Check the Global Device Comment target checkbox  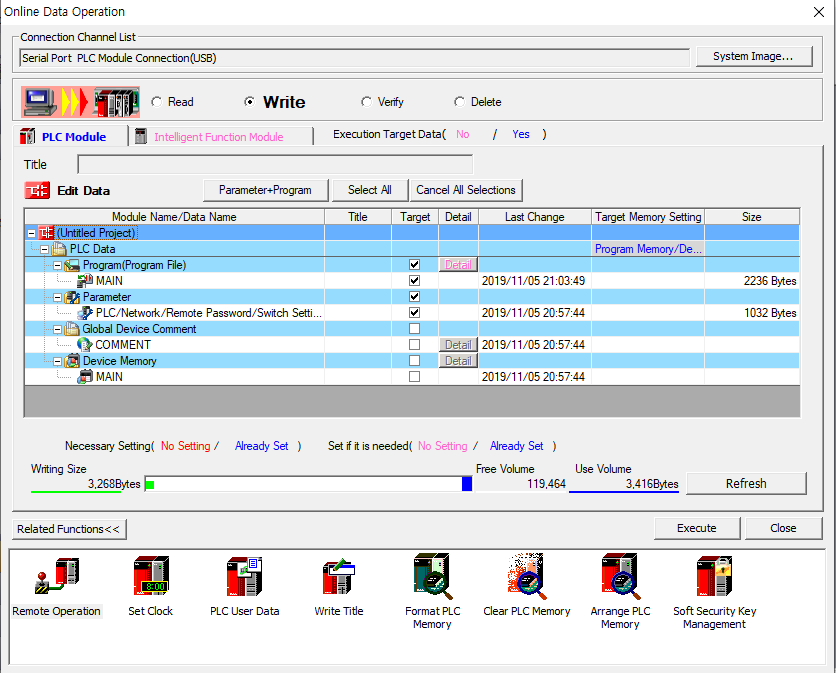click(x=414, y=329)
